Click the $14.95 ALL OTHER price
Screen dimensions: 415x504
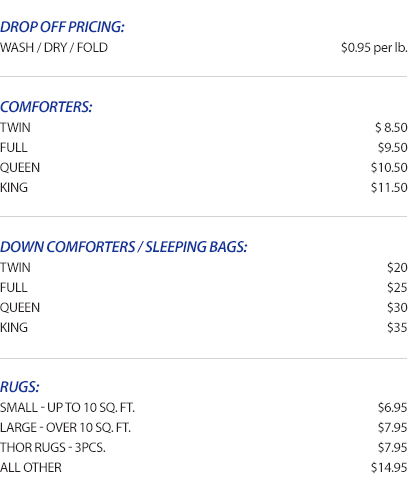coord(389,468)
